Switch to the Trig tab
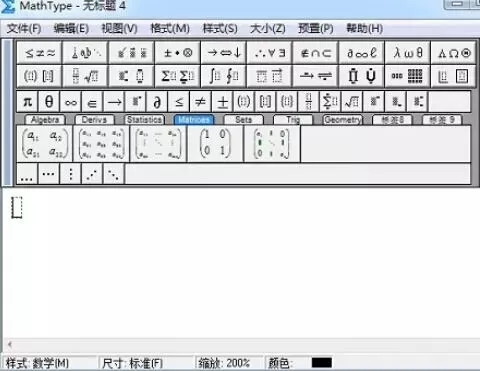480x371 pixels. (x=293, y=119)
